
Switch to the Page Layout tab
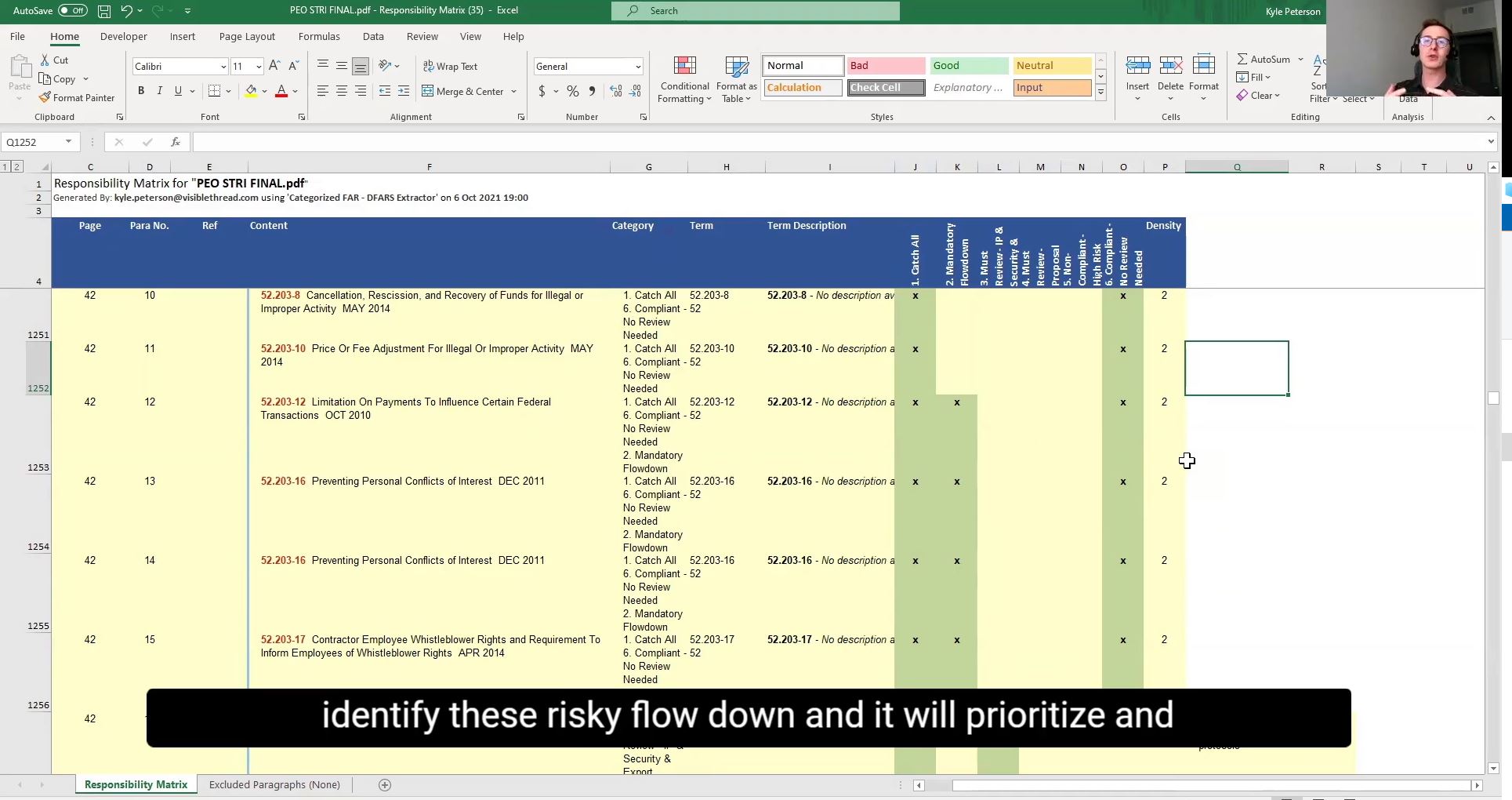pyautogui.click(x=247, y=37)
